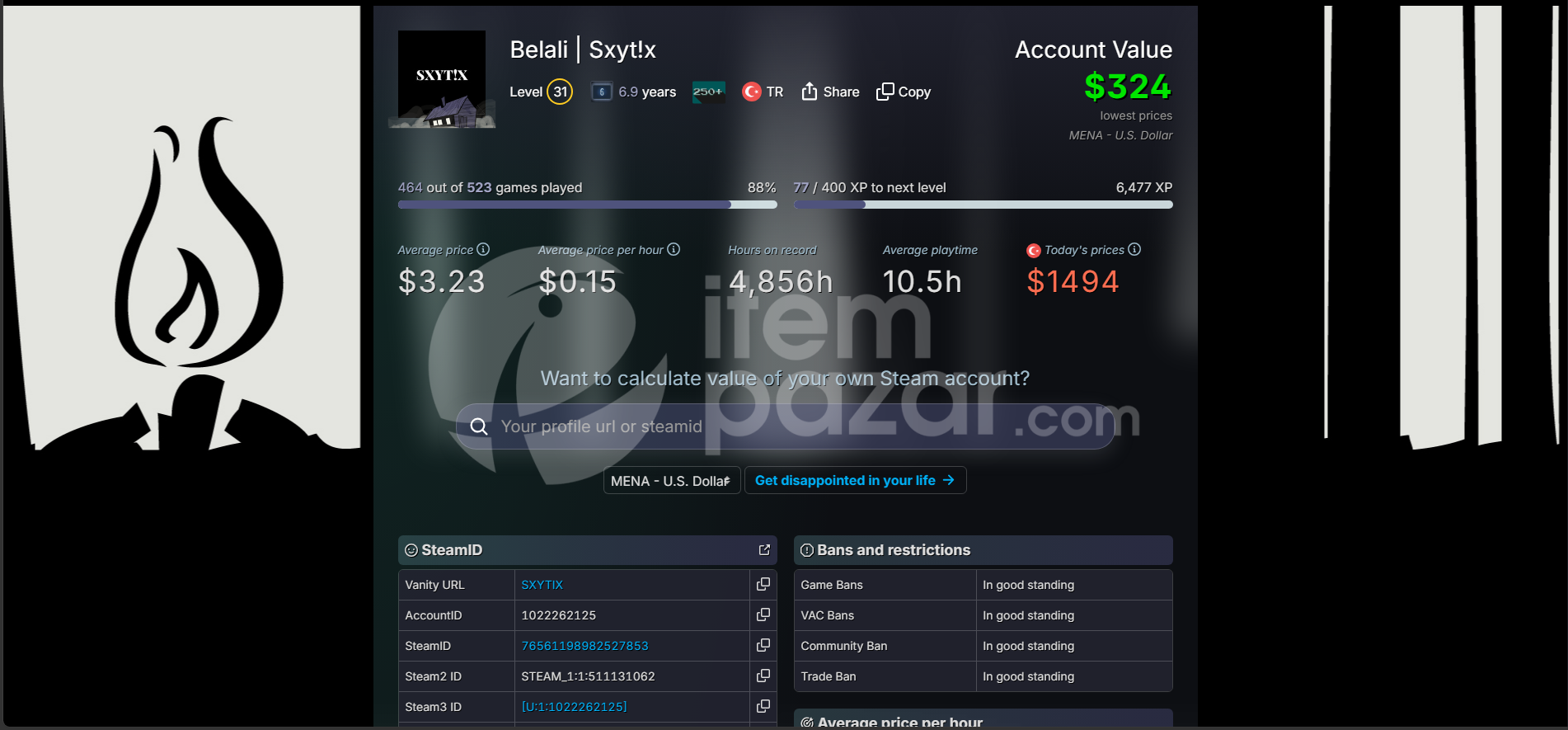Copy the account summary
Image resolution: width=1568 pixels, height=730 pixels.
[x=904, y=92]
